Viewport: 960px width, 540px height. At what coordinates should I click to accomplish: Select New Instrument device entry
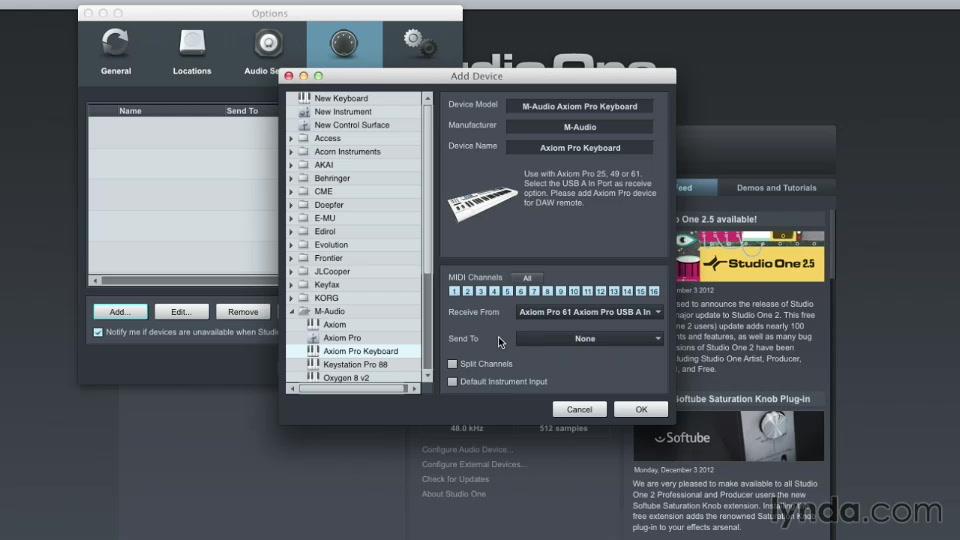coord(343,112)
